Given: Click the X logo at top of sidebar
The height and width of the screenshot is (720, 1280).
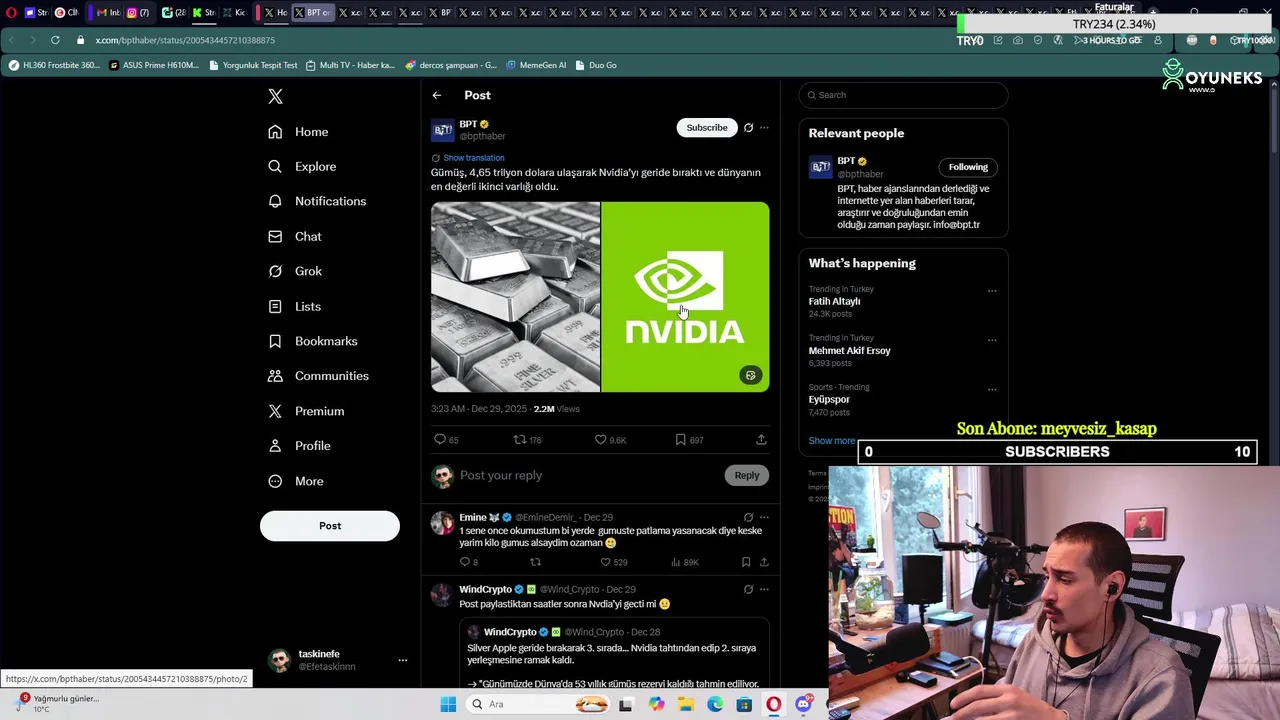Looking at the screenshot, I should [x=275, y=96].
